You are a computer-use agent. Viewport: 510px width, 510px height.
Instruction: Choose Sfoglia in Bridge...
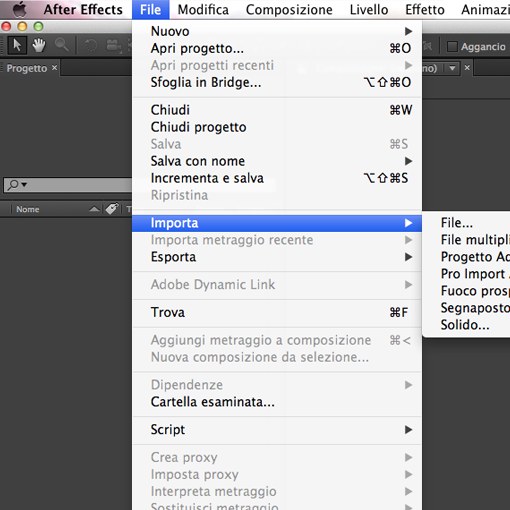click(277, 82)
